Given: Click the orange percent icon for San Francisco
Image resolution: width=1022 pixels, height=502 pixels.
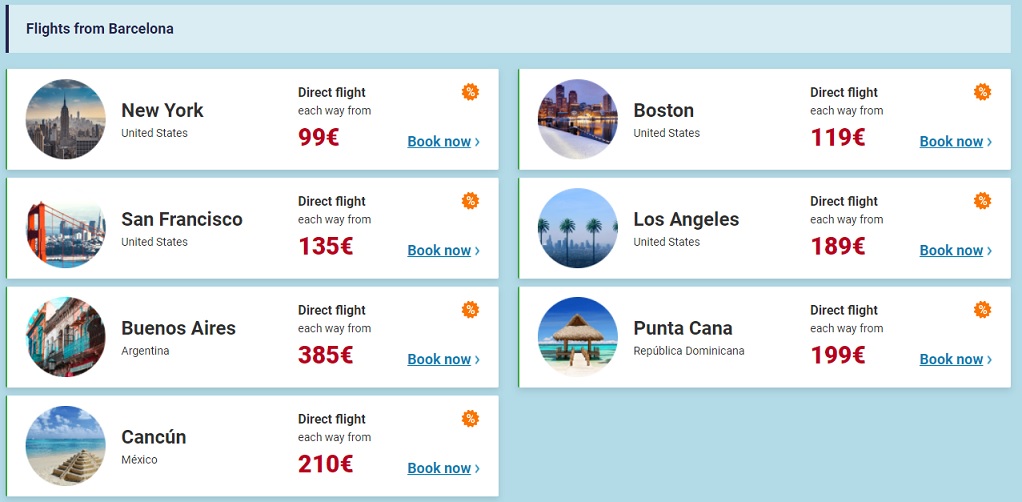Looking at the screenshot, I should point(470,201).
